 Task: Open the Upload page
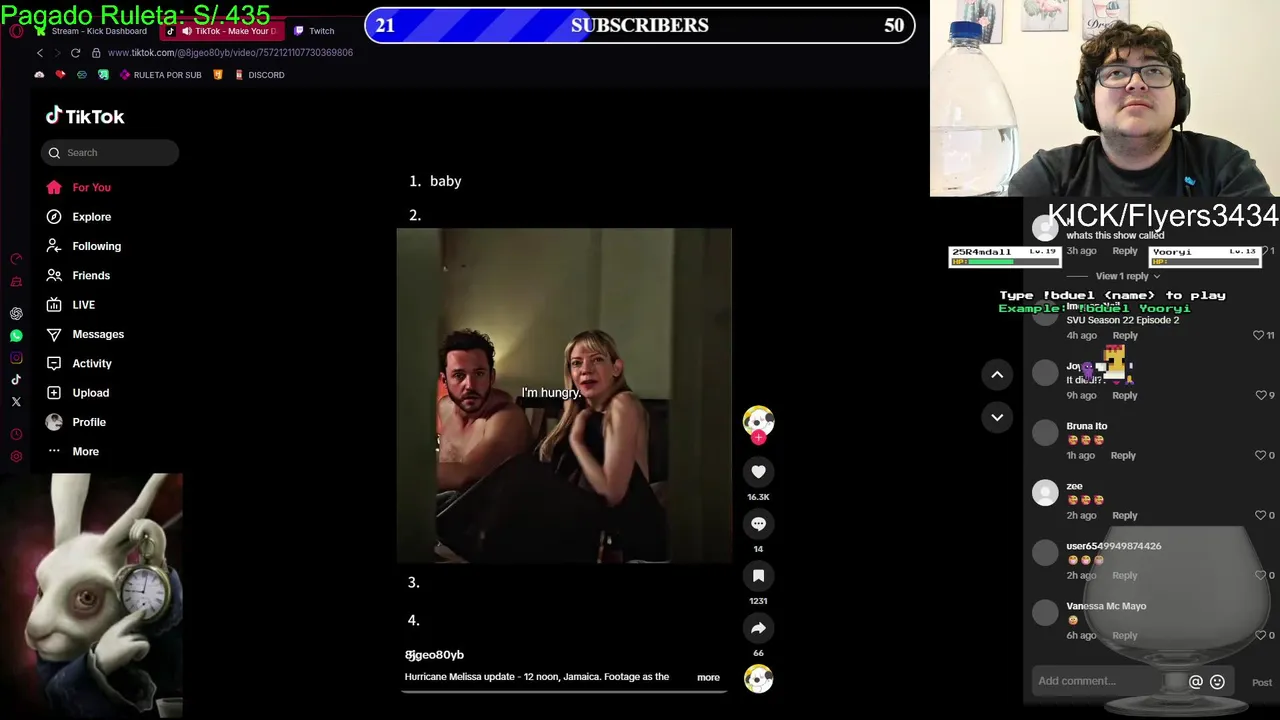tap(78, 393)
